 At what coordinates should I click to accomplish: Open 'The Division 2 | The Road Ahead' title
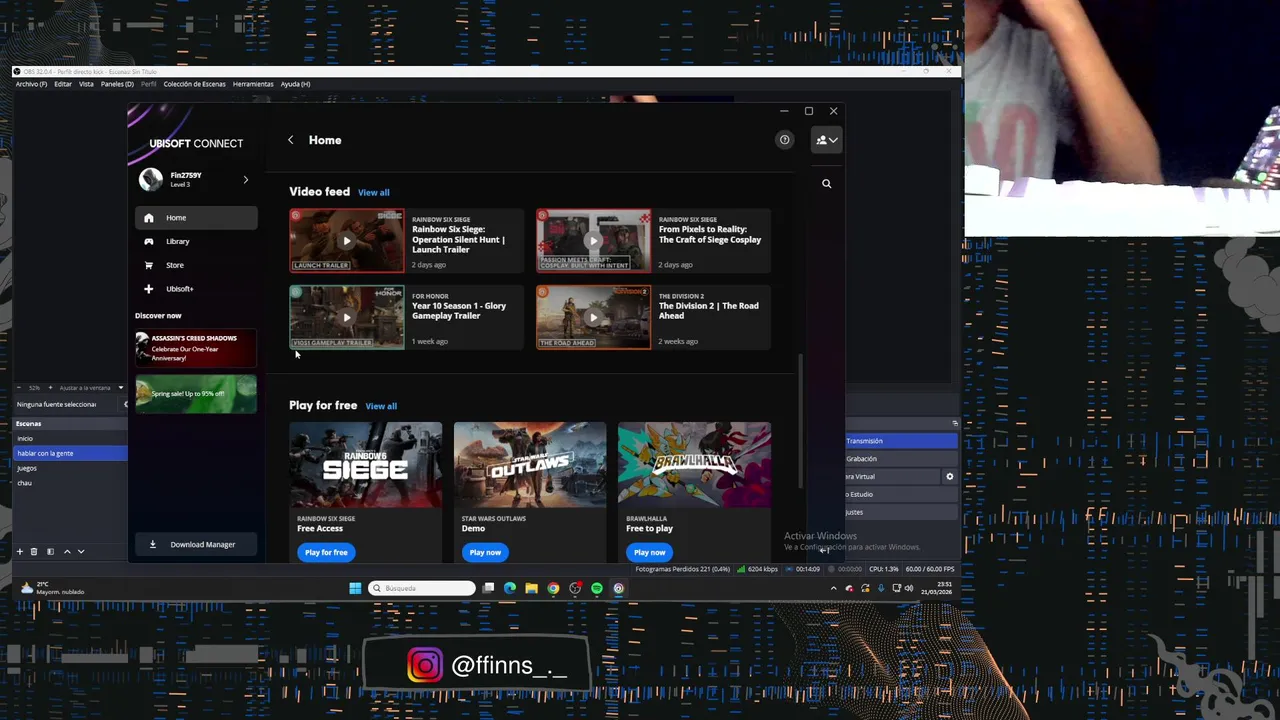708,311
